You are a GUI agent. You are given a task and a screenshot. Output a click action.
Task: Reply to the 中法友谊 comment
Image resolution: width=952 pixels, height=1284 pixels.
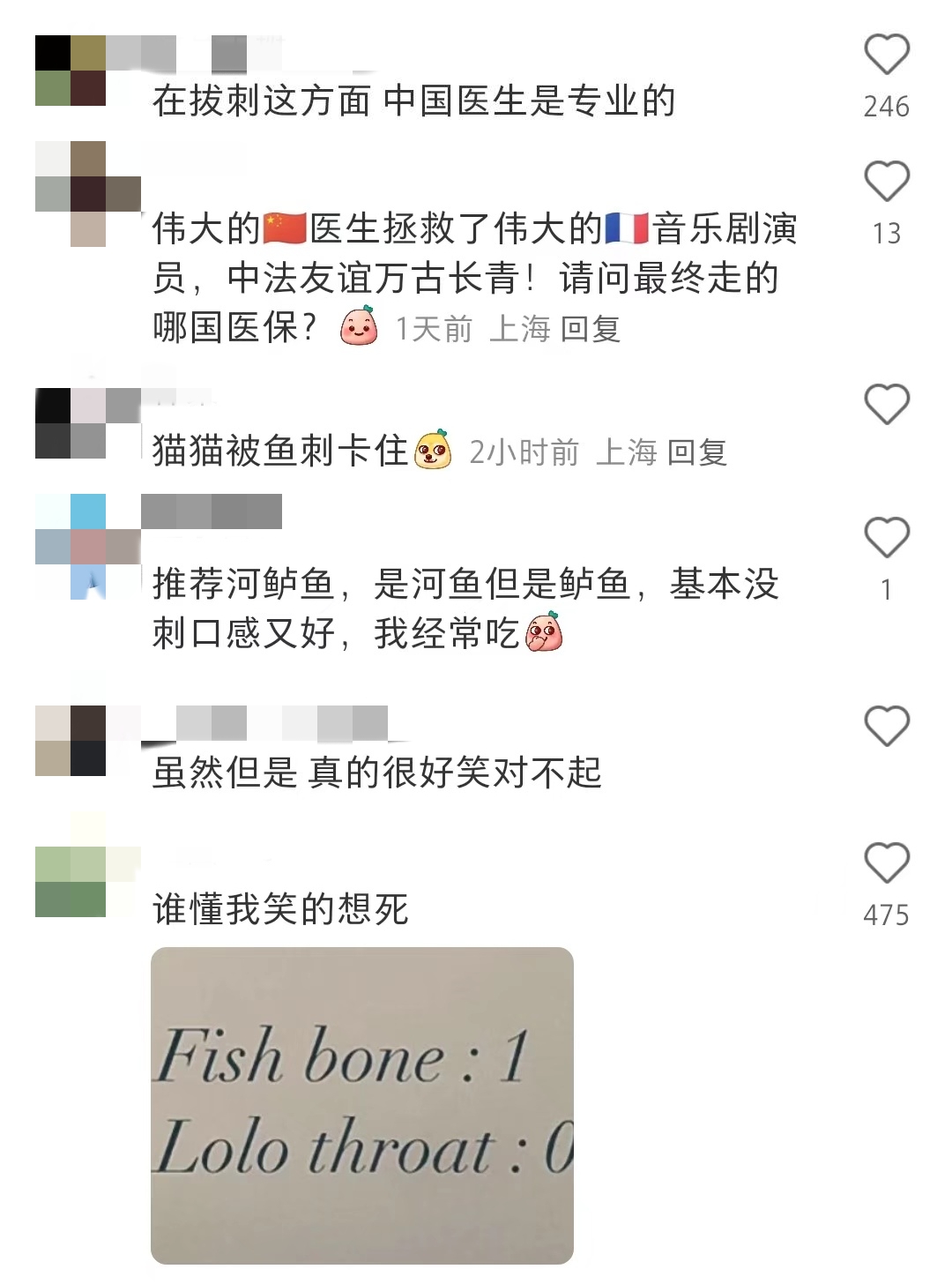[591, 329]
